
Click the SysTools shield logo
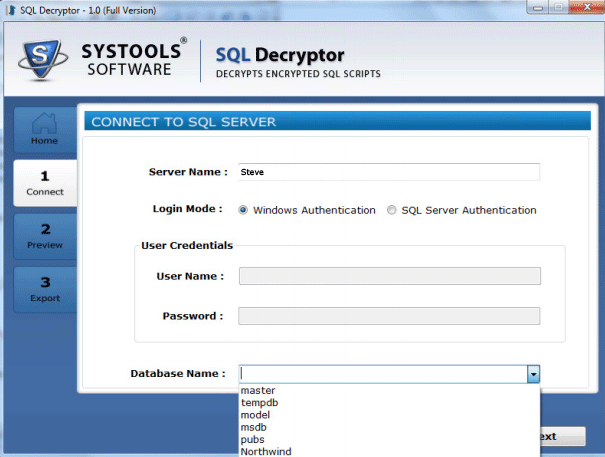coord(43,59)
